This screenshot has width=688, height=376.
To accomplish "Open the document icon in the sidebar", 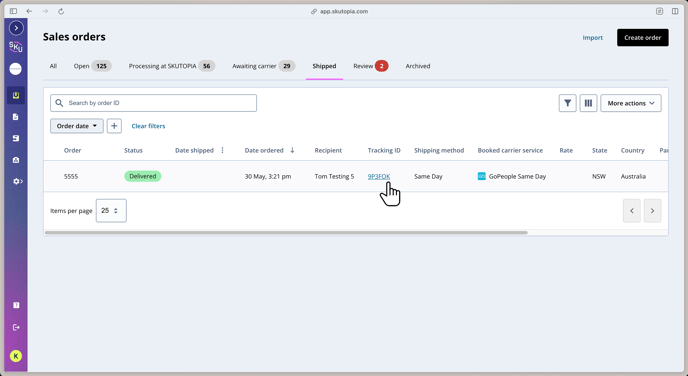I will pos(16,117).
